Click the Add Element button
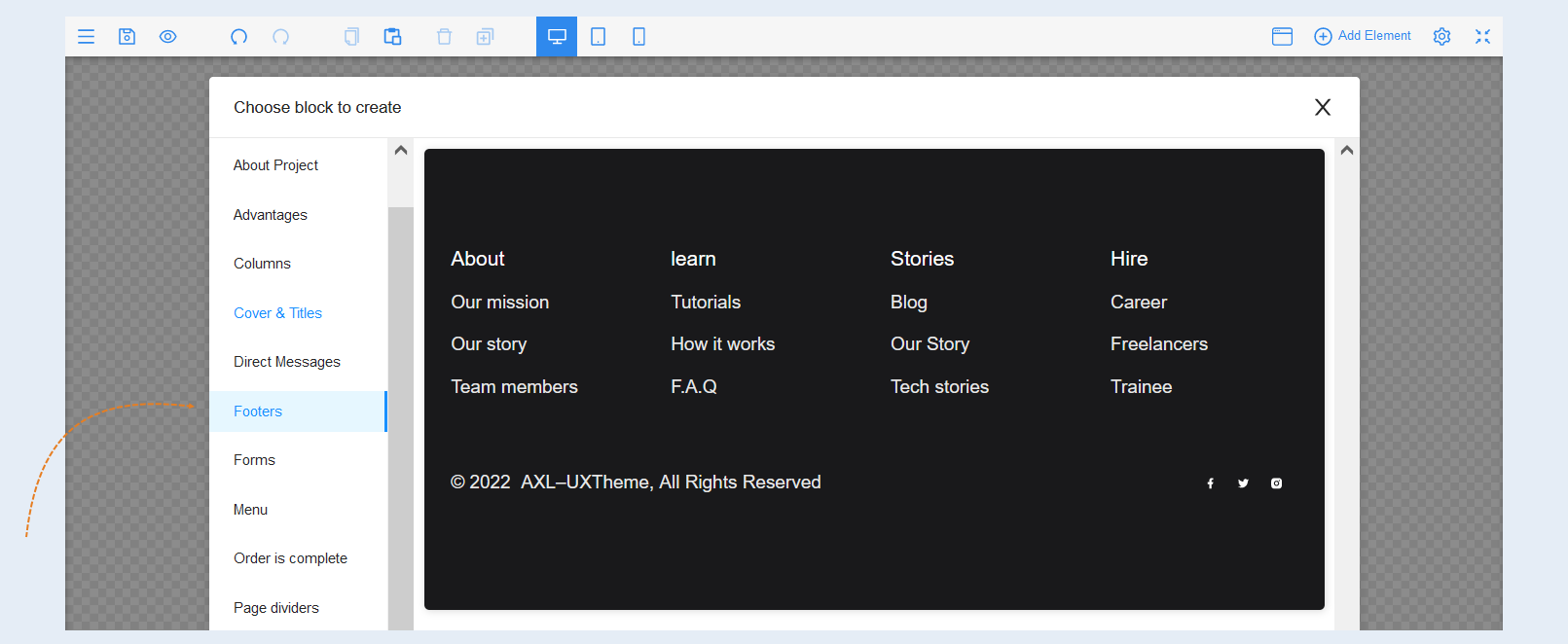1568x644 pixels. click(1362, 36)
